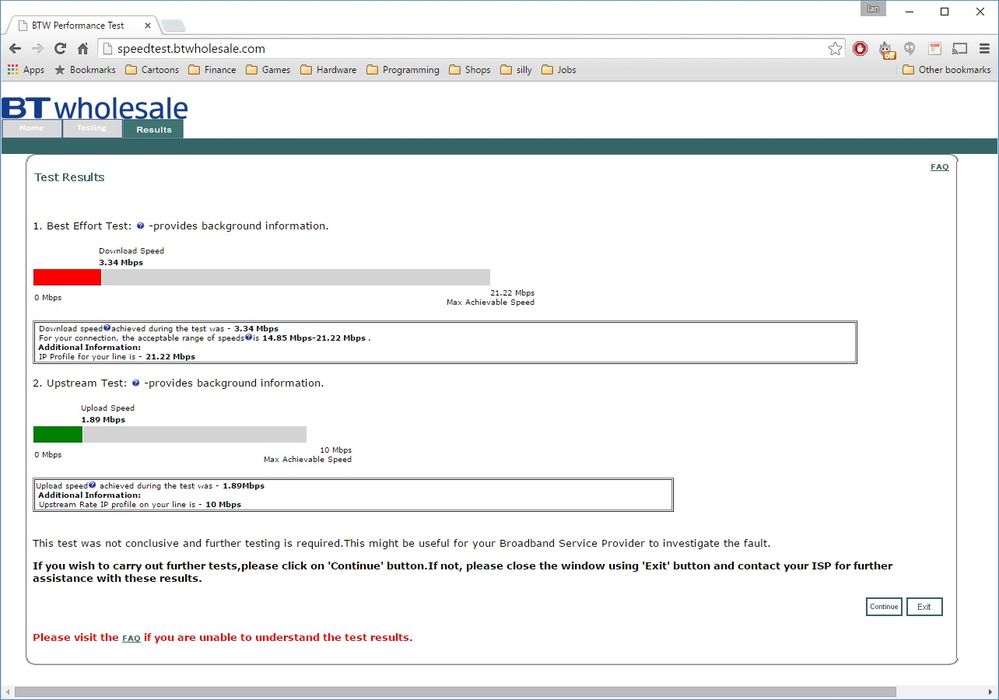999x700 pixels.
Task: Click horizontal scrollbar left arrow
Action: (8, 692)
